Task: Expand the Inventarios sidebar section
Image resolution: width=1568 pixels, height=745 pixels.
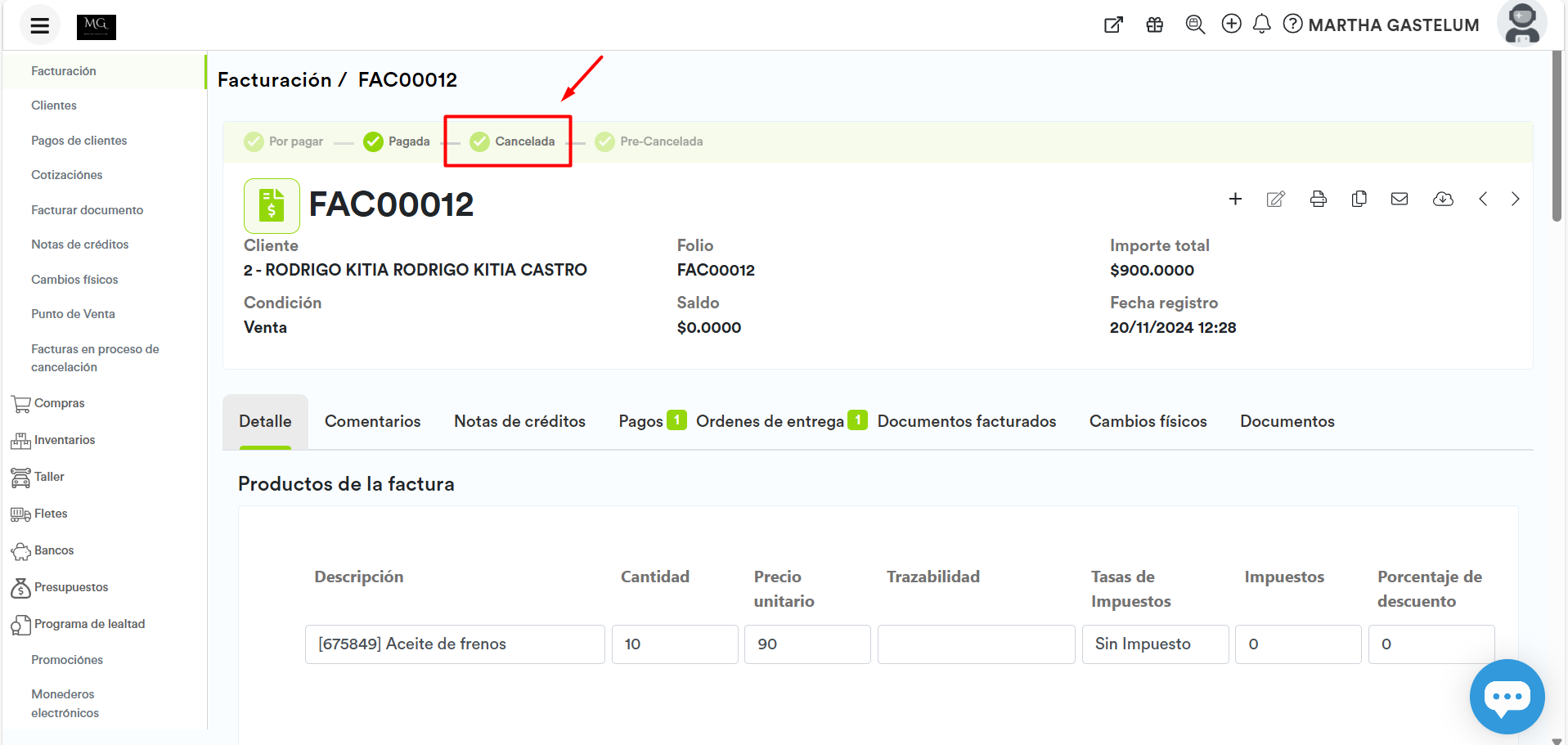Action: pyautogui.click(x=64, y=440)
